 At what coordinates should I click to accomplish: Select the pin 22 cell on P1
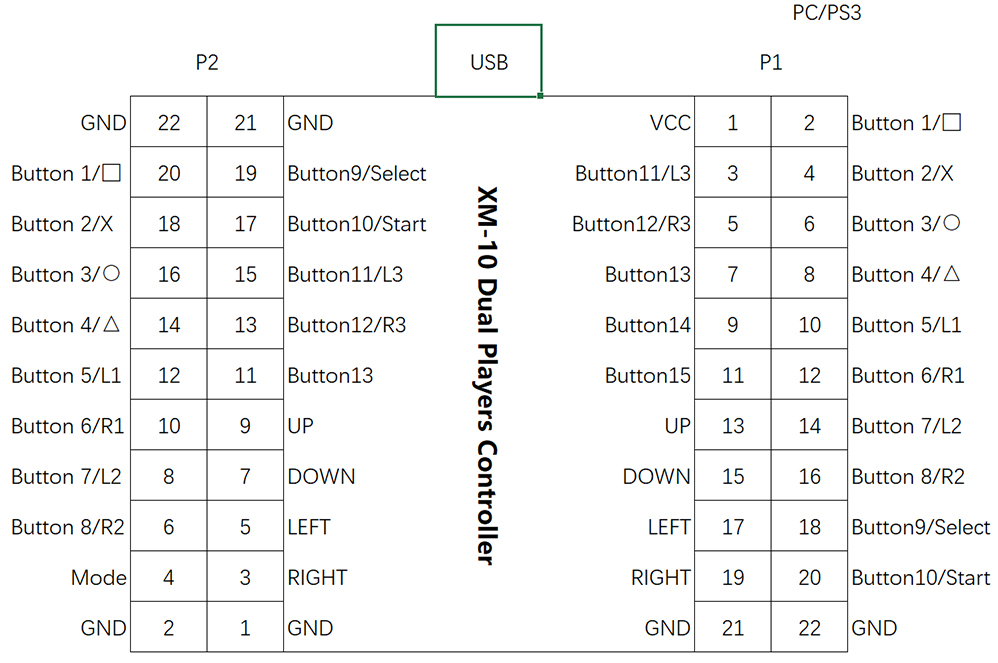pos(810,628)
